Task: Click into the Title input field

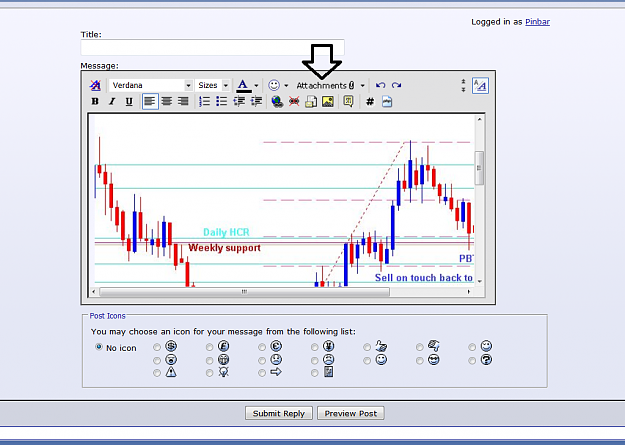Action: (212, 47)
